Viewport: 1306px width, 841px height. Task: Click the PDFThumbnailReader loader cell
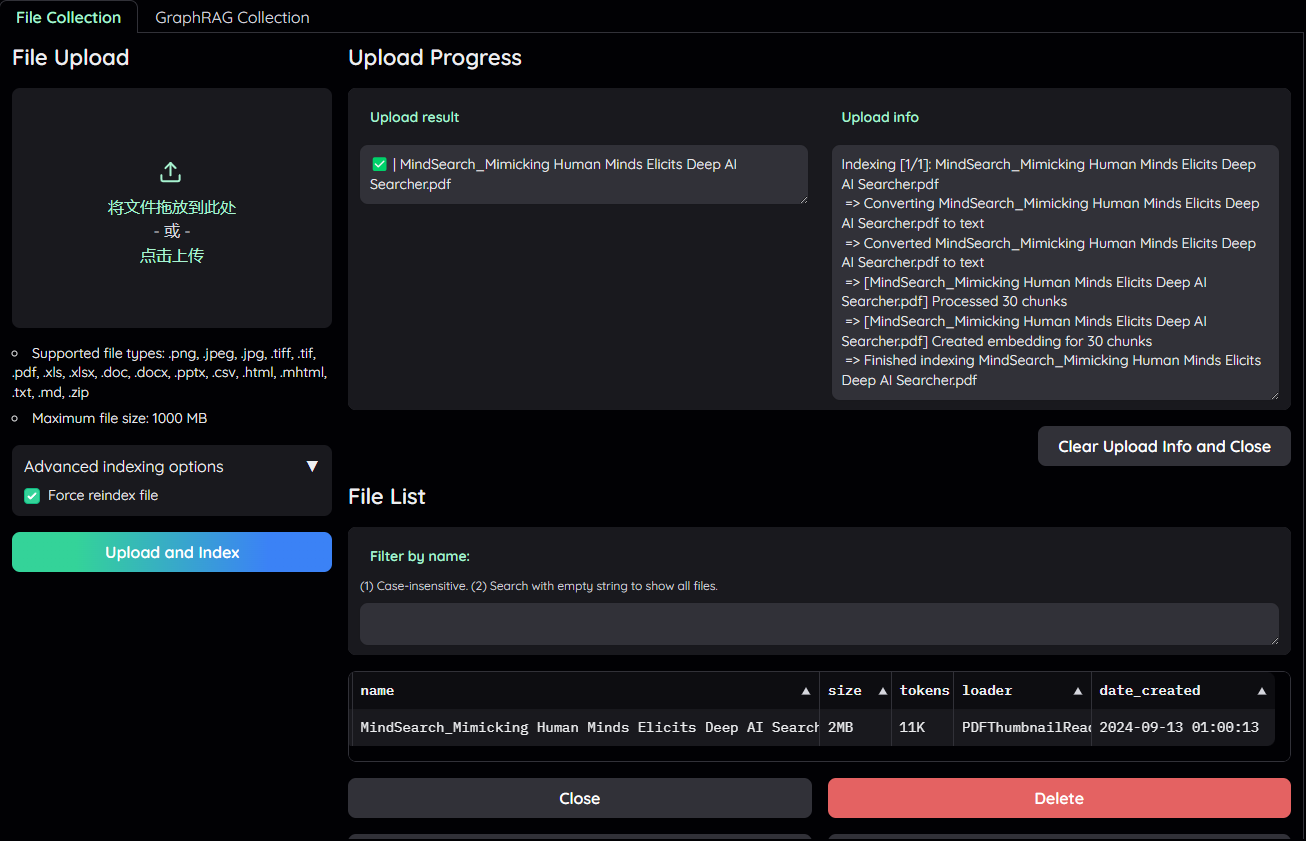(1022, 727)
